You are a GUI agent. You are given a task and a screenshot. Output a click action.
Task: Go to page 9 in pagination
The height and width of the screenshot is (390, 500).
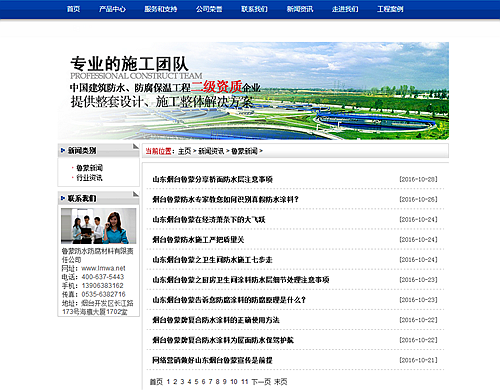pos(224,382)
